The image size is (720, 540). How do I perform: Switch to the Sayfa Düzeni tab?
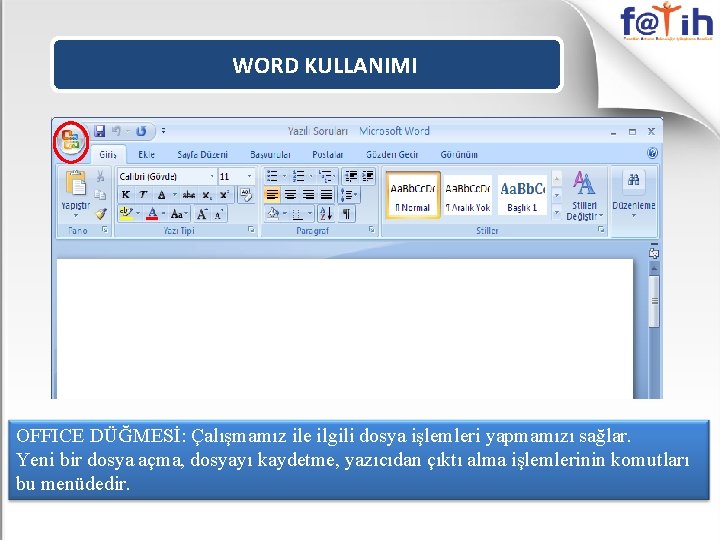tap(202, 155)
